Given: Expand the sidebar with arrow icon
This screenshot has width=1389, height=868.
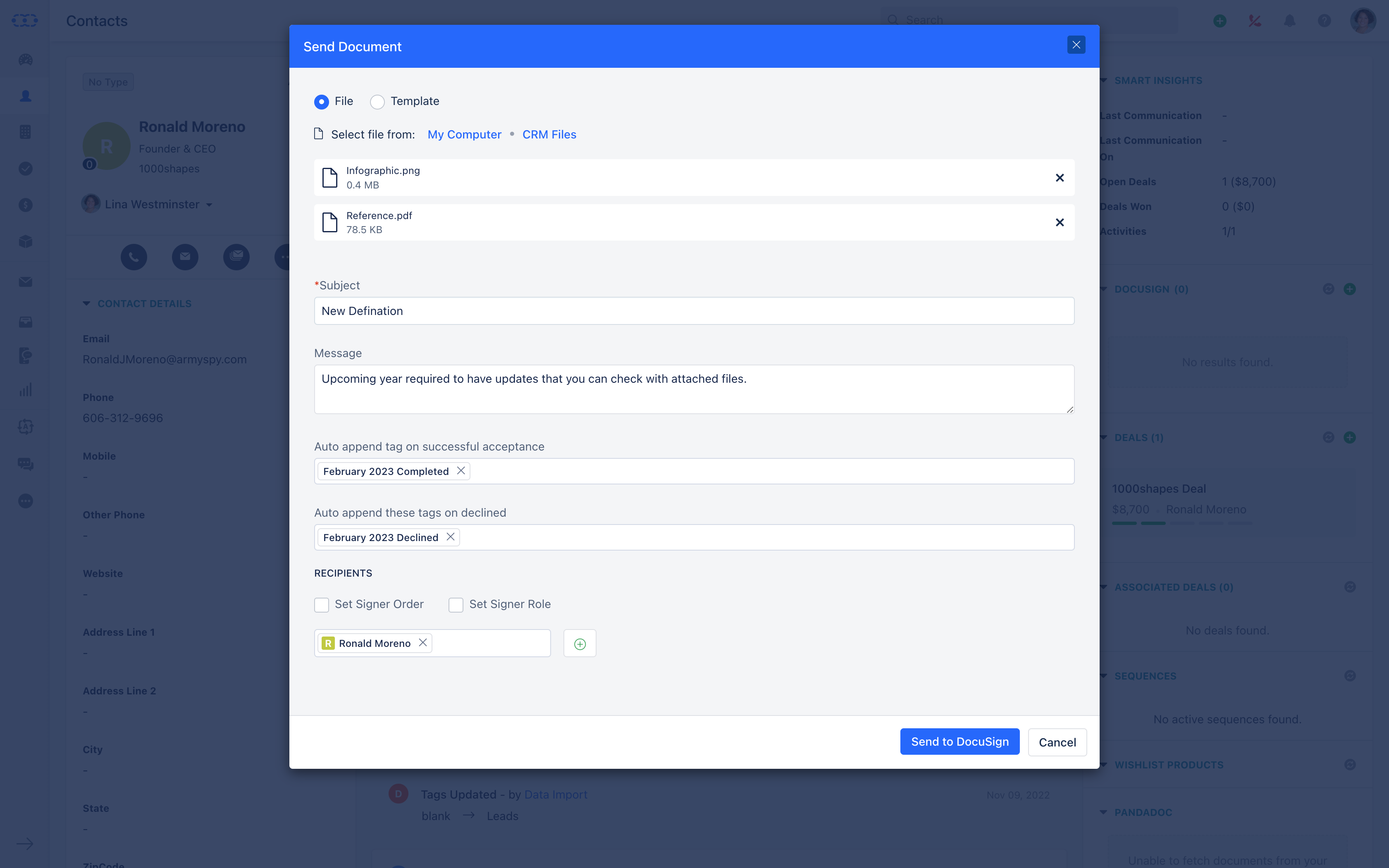Looking at the screenshot, I should click(x=25, y=844).
